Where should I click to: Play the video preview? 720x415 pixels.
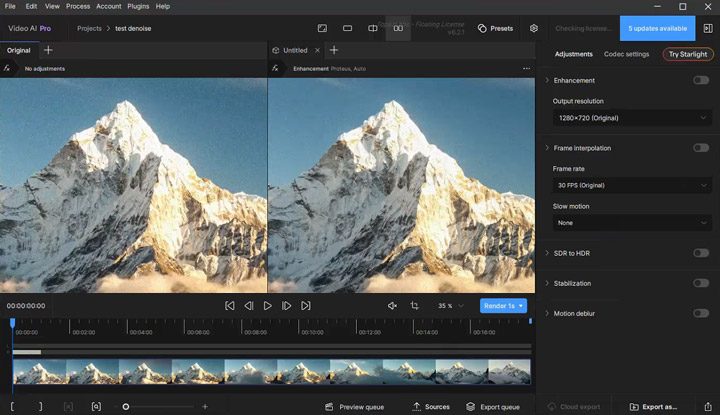click(267, 306)
